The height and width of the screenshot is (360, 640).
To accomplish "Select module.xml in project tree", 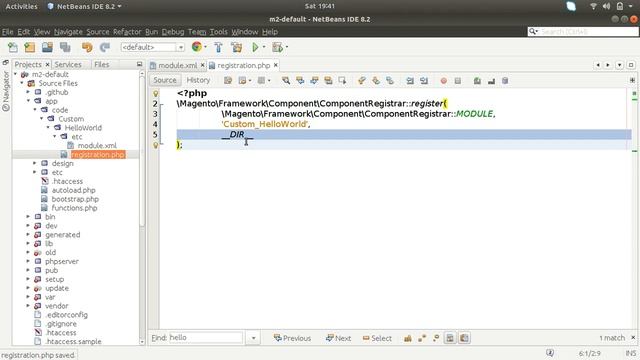I will coord(97,145).
